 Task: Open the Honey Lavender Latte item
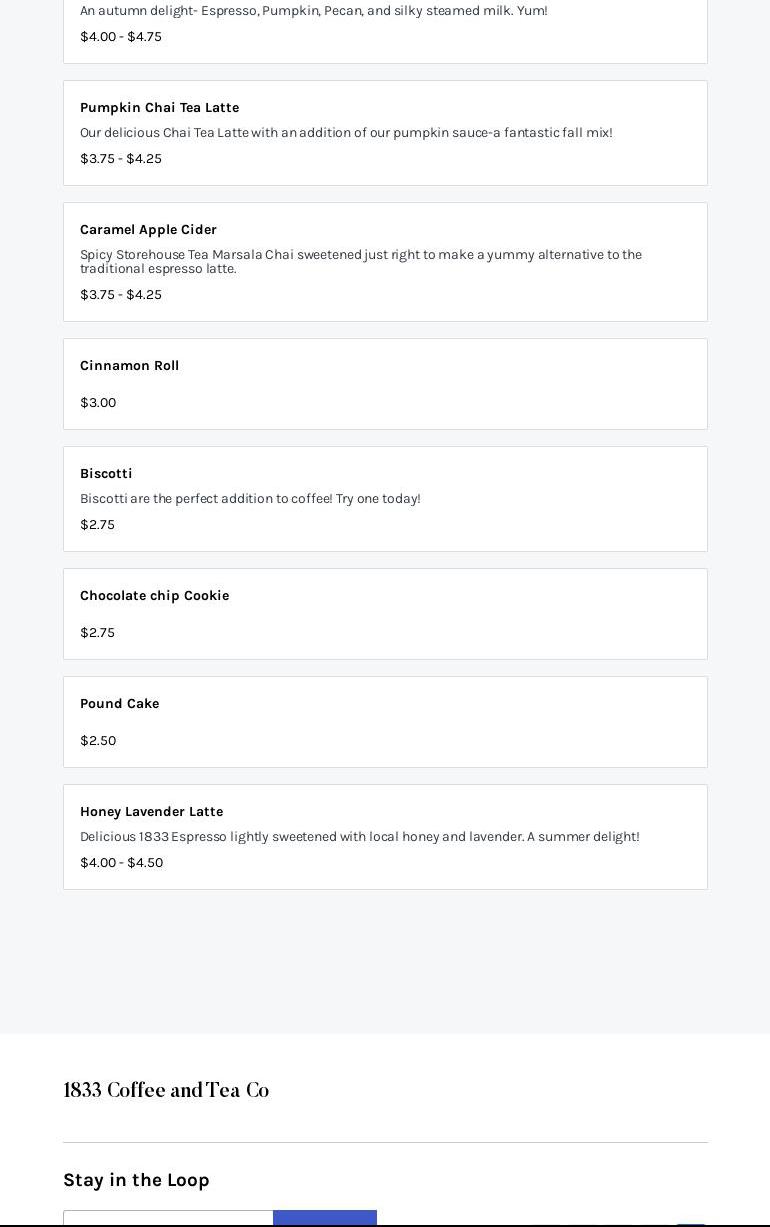click(151, 812)
